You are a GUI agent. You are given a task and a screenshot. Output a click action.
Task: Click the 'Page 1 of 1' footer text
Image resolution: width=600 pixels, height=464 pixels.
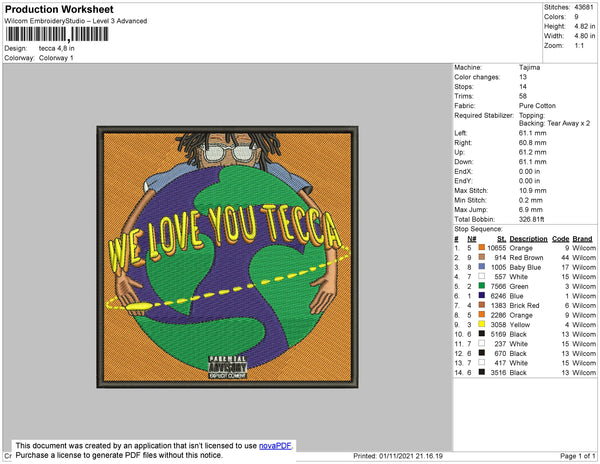tap(577, 456)
